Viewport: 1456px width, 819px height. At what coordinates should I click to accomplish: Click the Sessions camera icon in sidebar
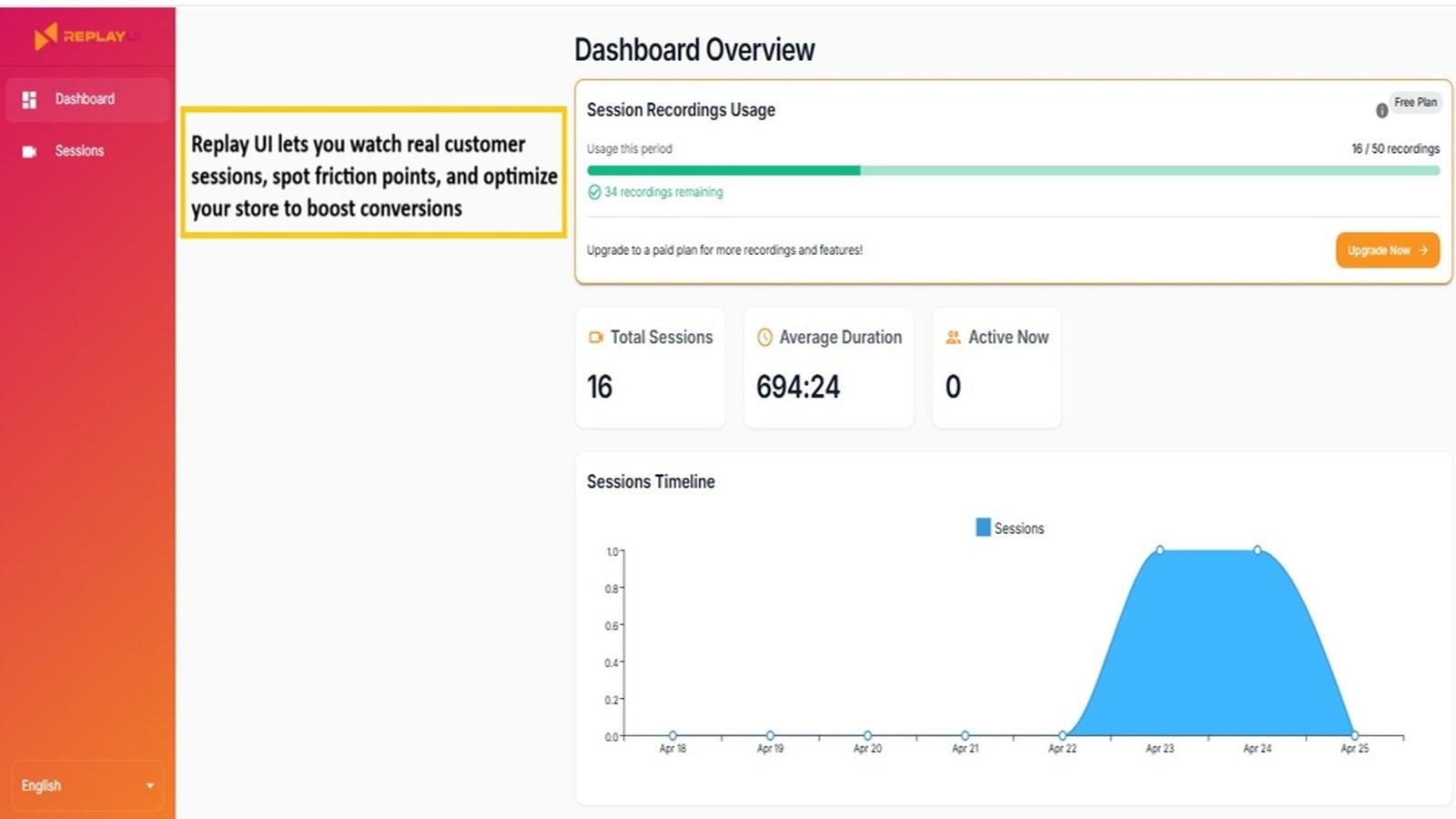pyautogui.click(x=28, y=150)
